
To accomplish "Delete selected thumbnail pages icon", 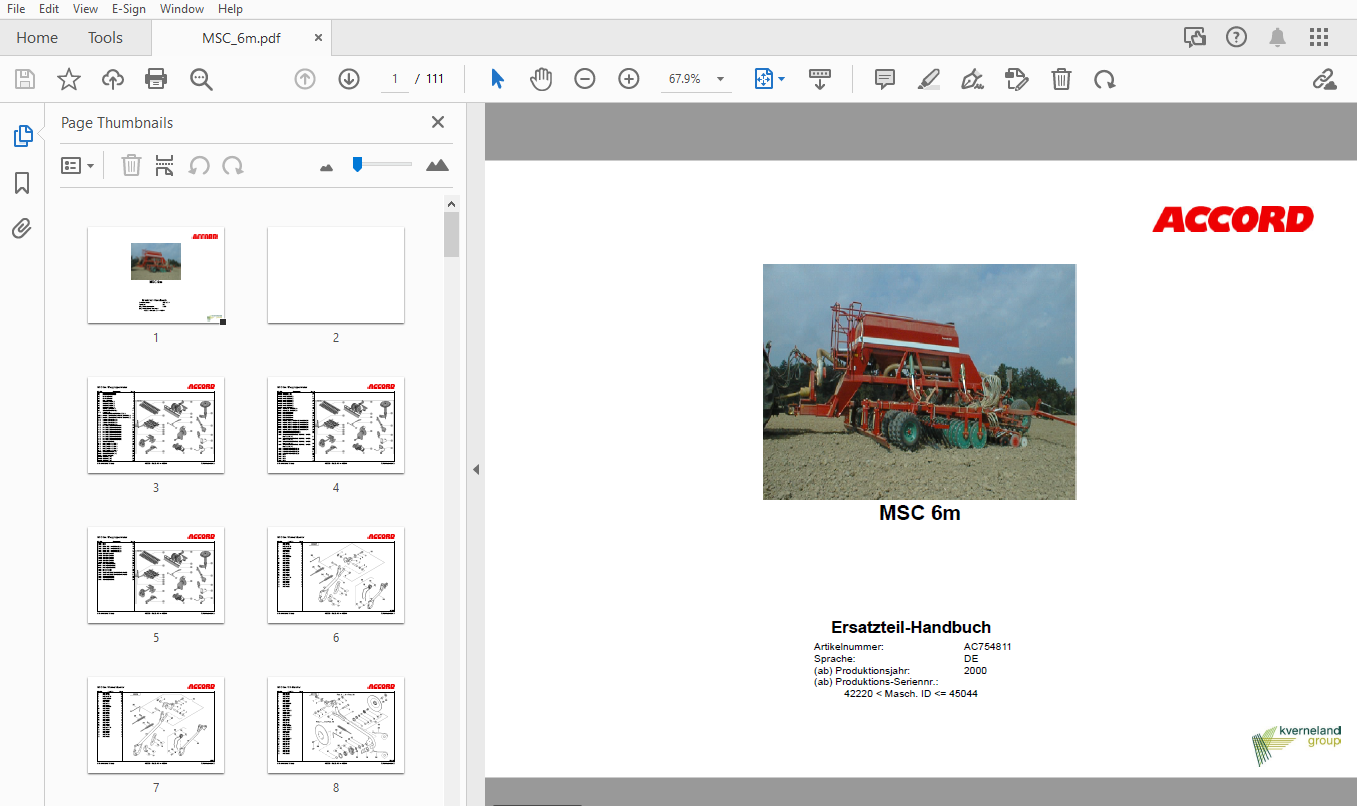I will tap(131, 165).
